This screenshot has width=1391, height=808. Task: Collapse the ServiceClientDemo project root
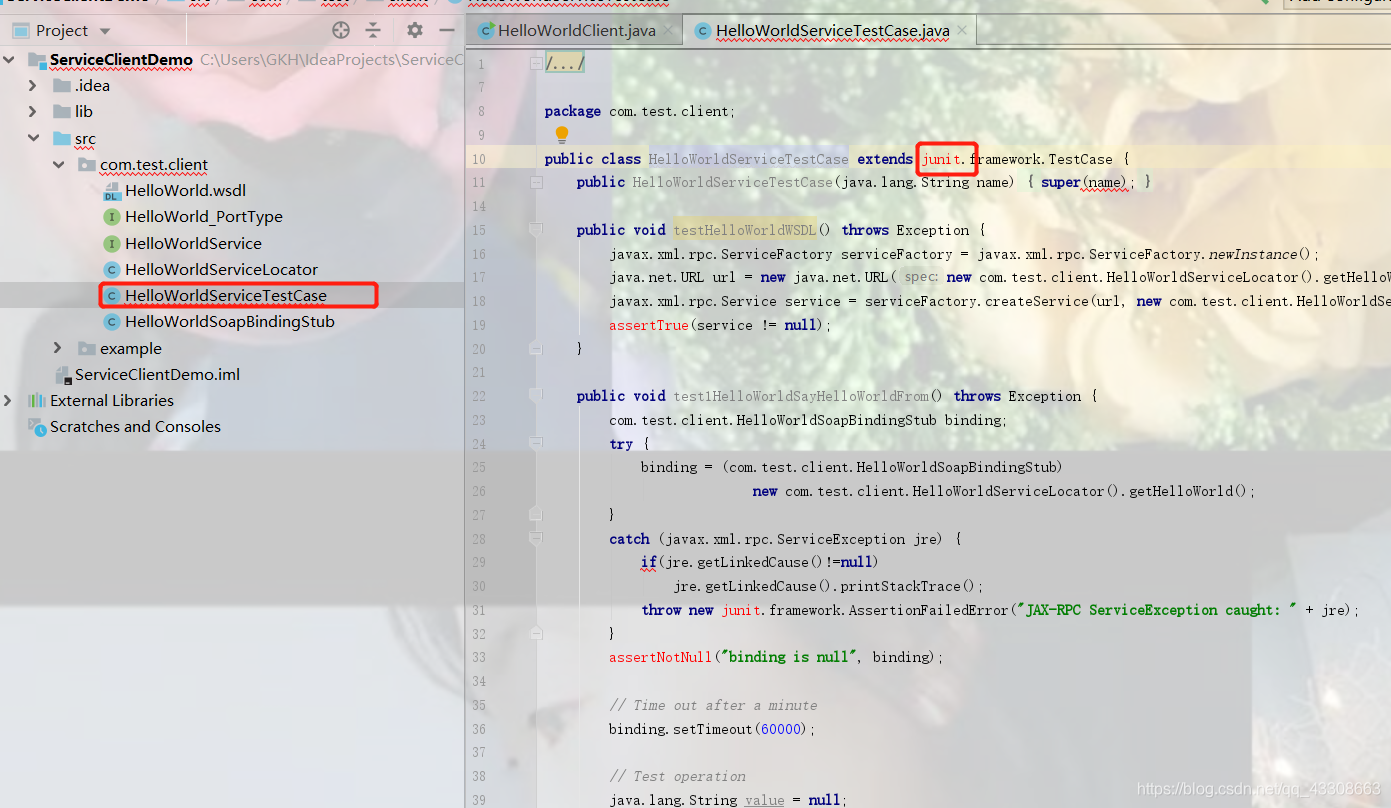coord(9,60)
